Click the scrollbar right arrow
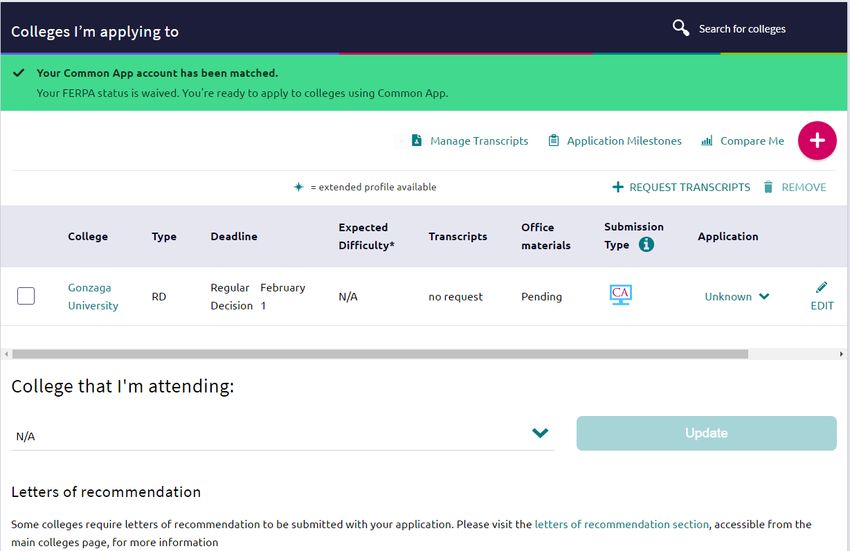Screen dimensions: 850x551 point(841,354)
